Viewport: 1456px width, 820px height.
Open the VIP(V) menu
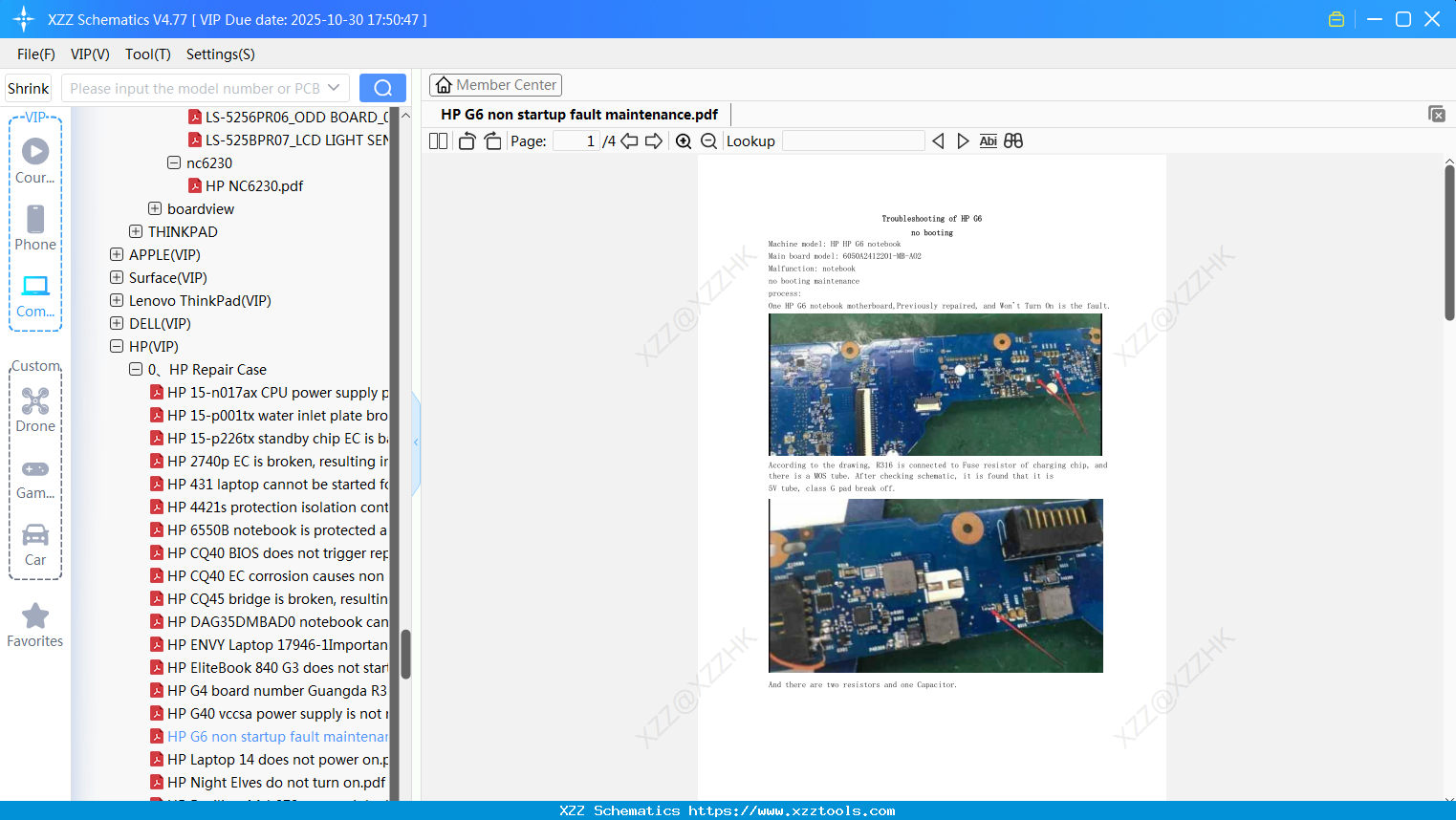point(90,54)
